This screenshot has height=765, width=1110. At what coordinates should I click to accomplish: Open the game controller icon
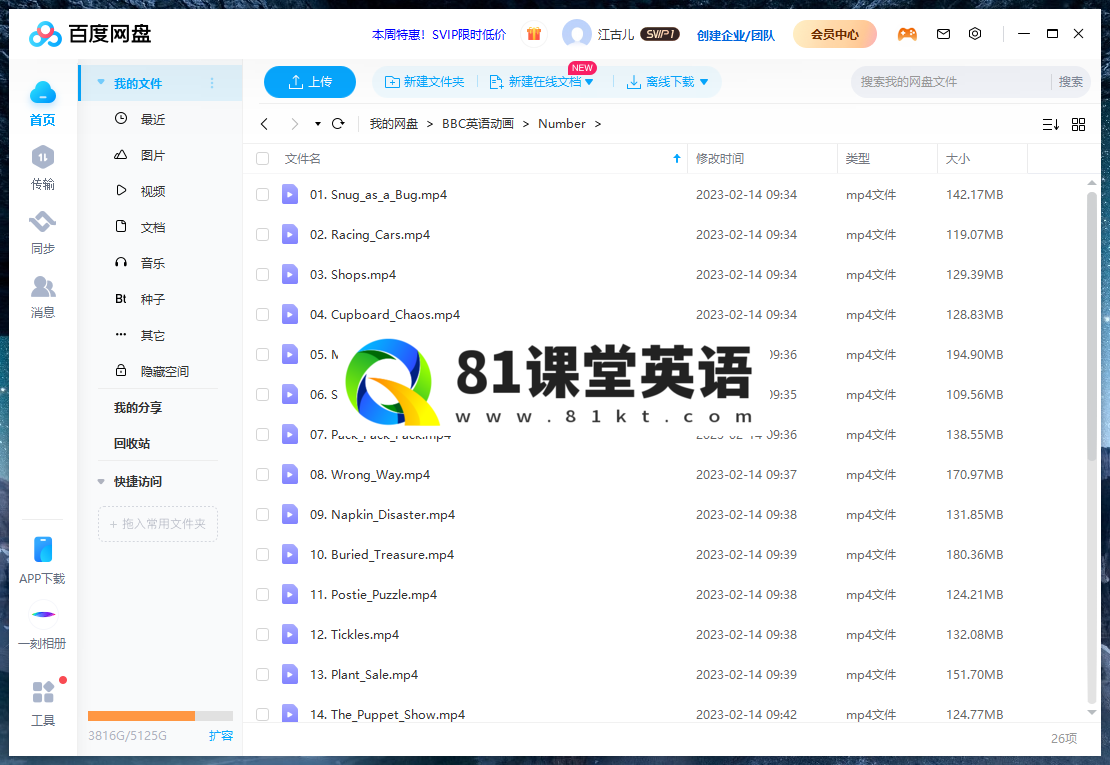click(907, 34)
